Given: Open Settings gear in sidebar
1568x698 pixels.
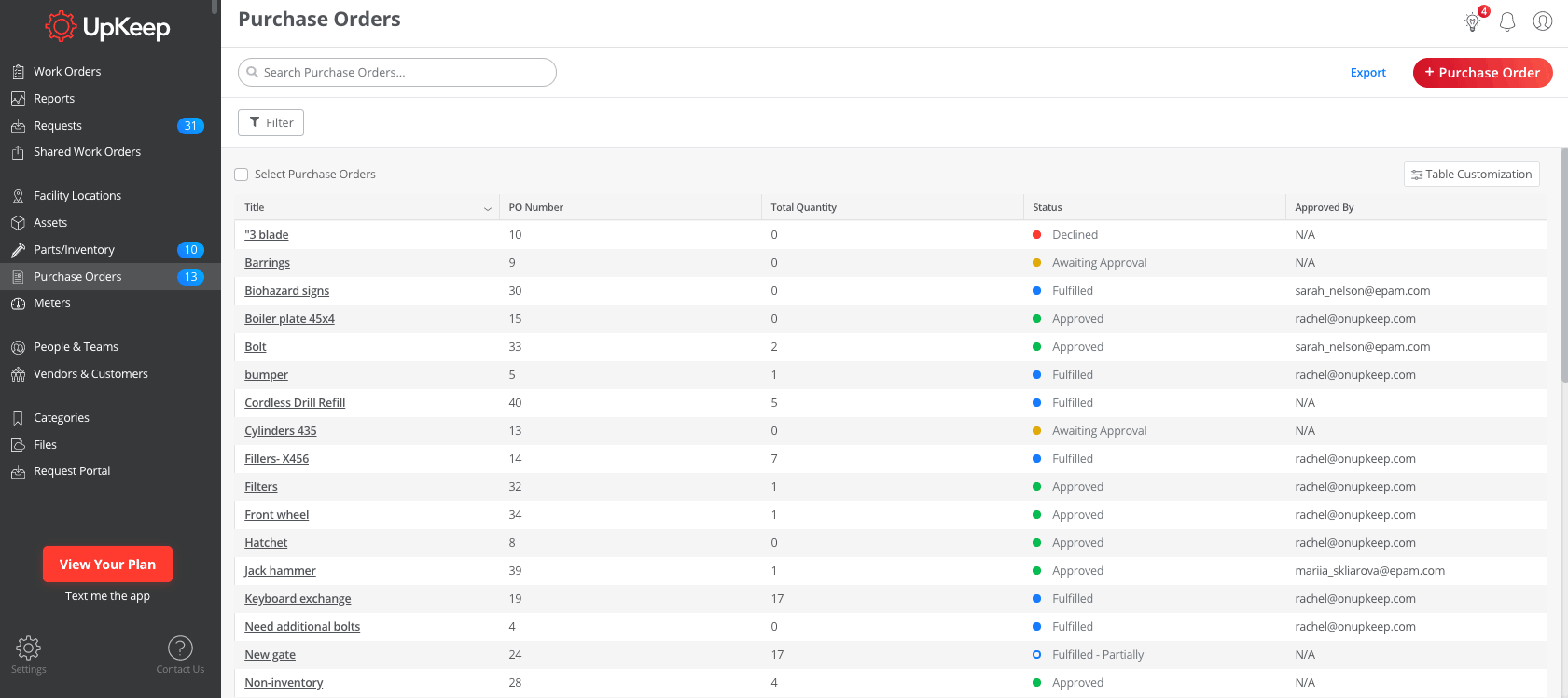Looking at the screenshot, I should [28, 648].
